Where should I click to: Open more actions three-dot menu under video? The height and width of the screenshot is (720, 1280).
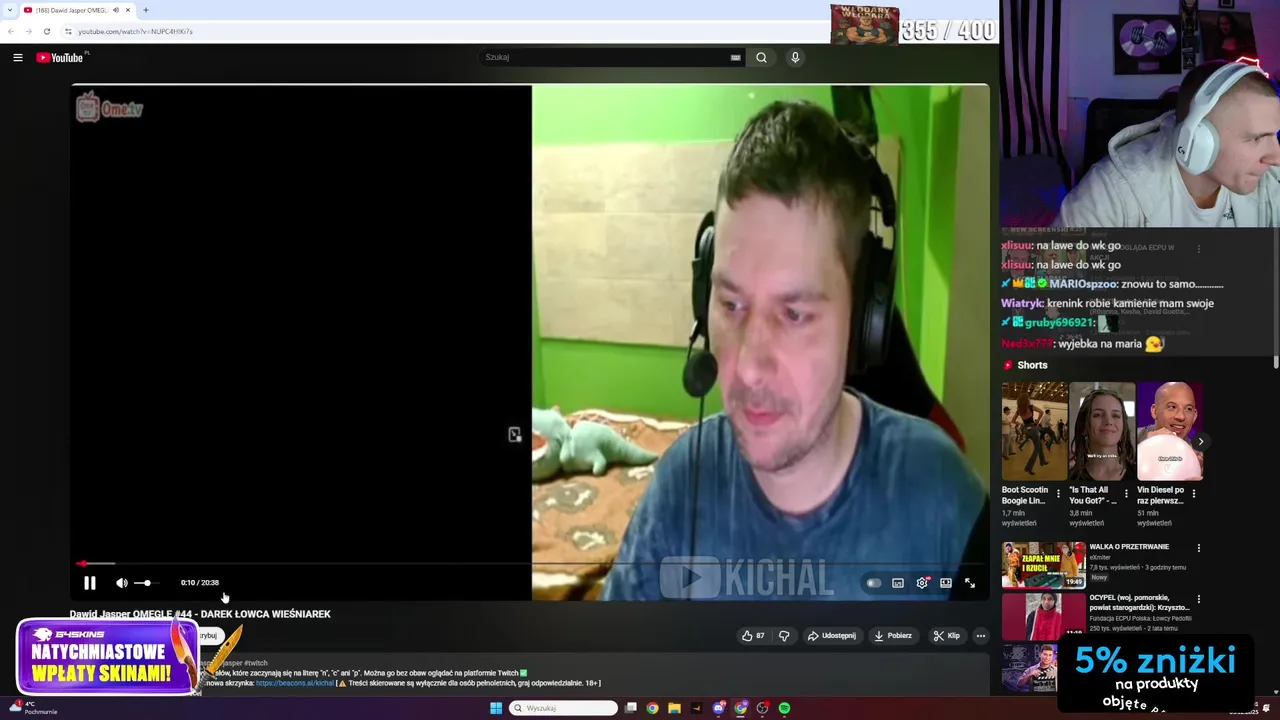coord(981,636)
